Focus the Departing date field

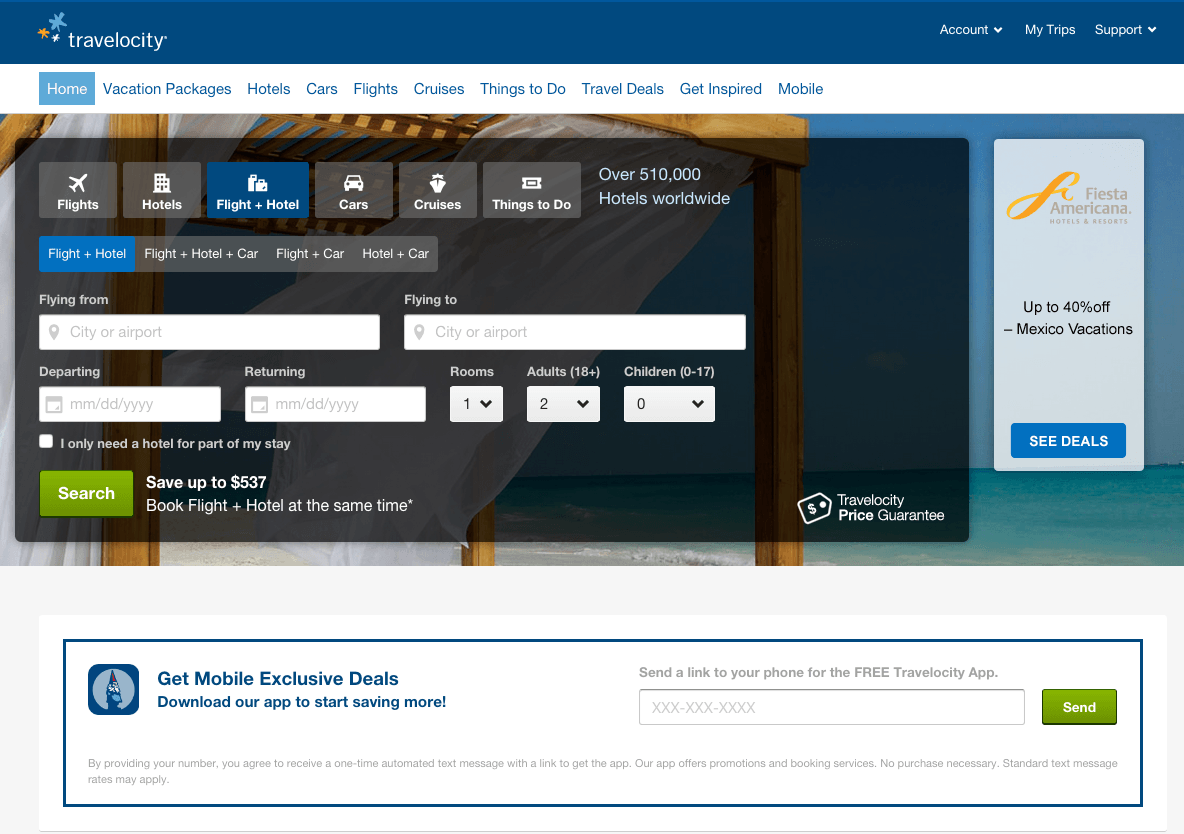tap(130, 404)
